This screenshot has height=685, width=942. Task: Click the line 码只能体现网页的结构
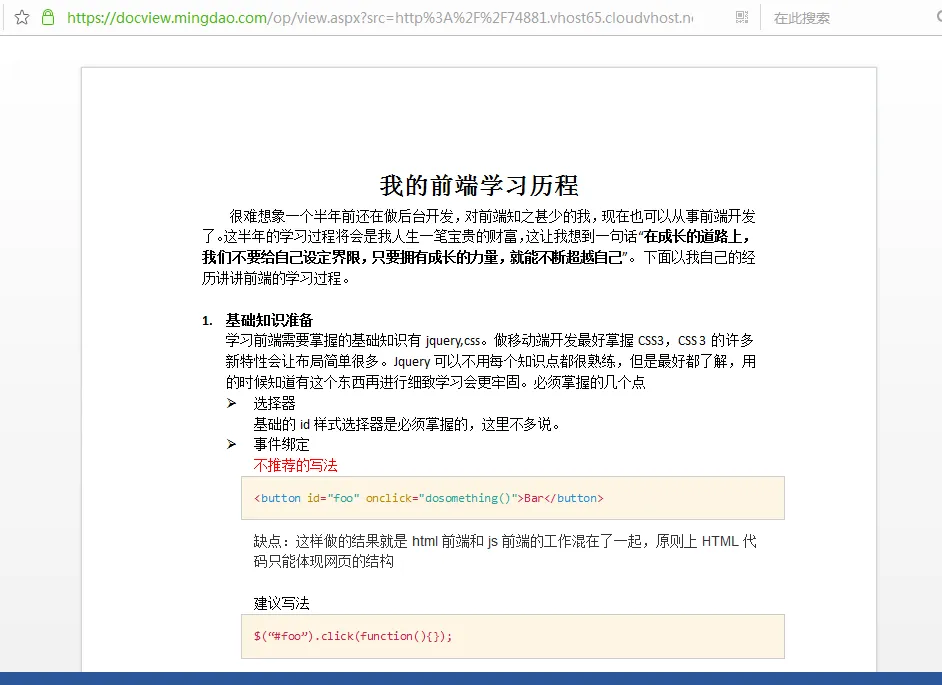tap(324, 562)
